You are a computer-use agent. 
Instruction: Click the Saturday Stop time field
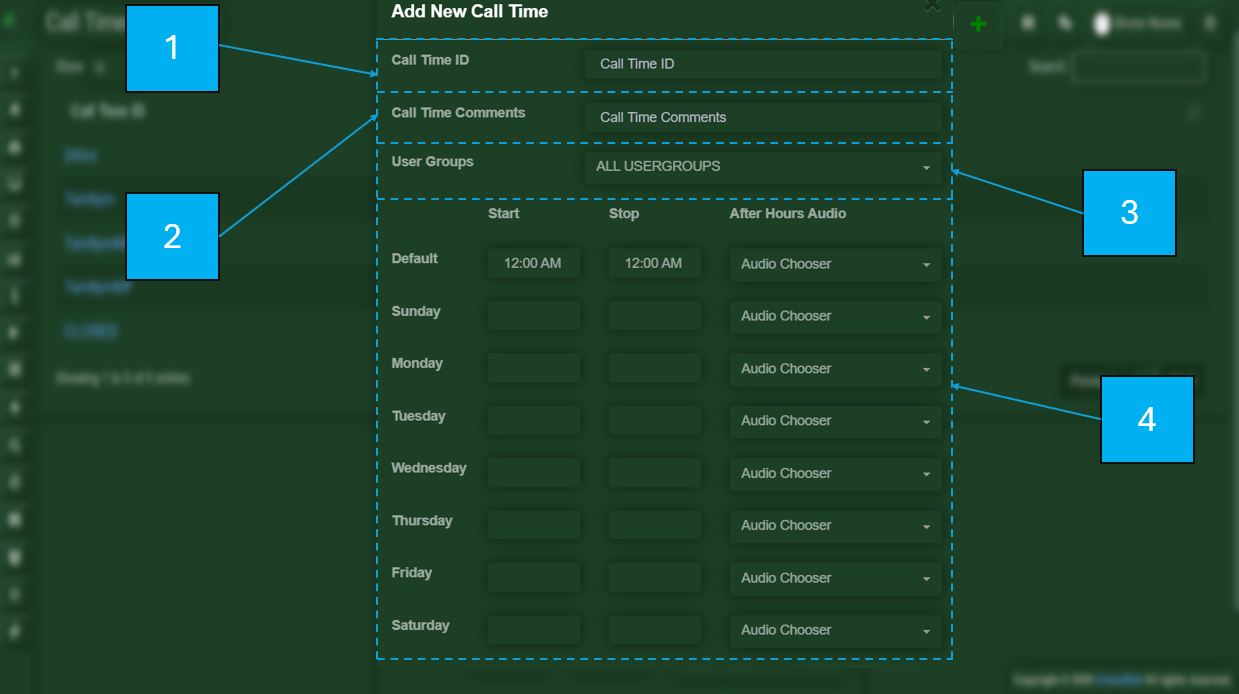point(654,630)
